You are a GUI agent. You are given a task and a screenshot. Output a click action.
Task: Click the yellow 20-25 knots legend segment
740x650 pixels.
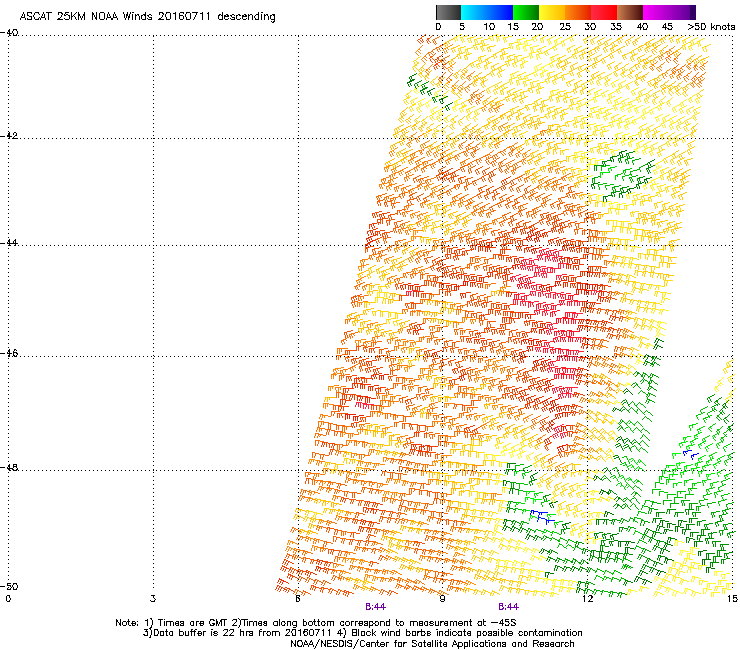click(x=552, y=12)
